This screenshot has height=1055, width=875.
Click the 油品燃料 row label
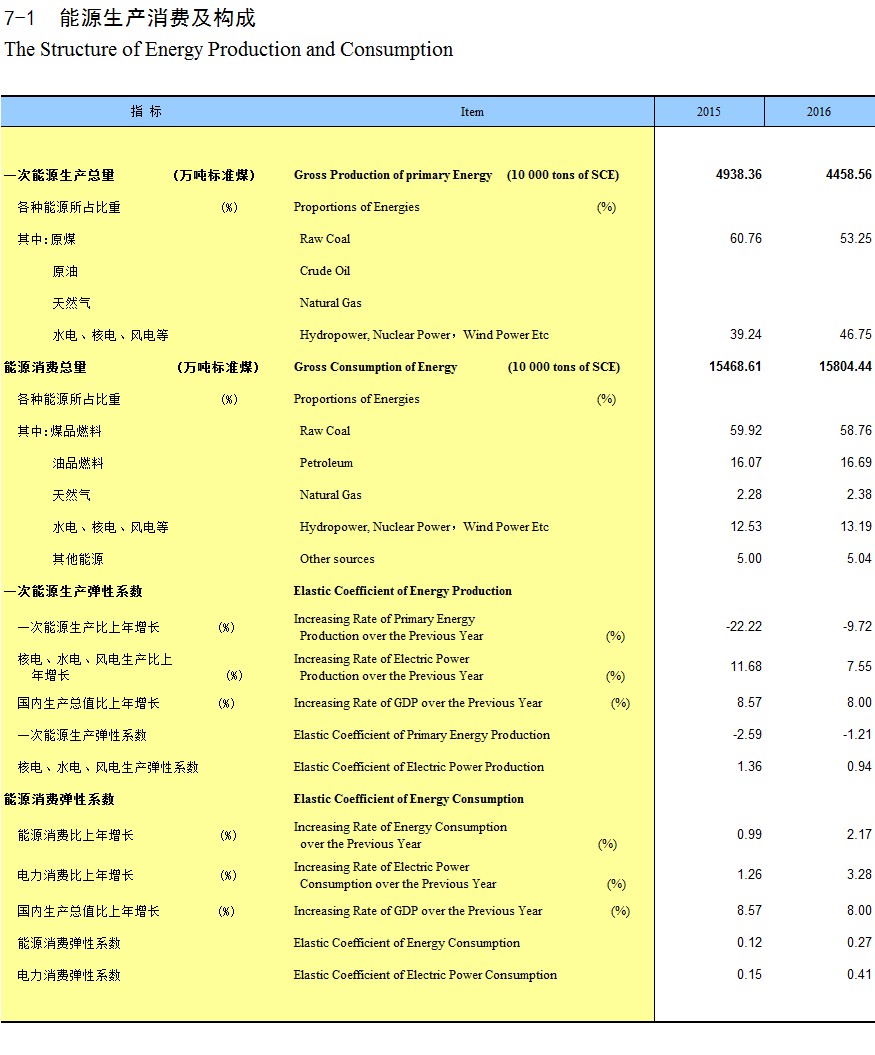(x=78, y=463)
